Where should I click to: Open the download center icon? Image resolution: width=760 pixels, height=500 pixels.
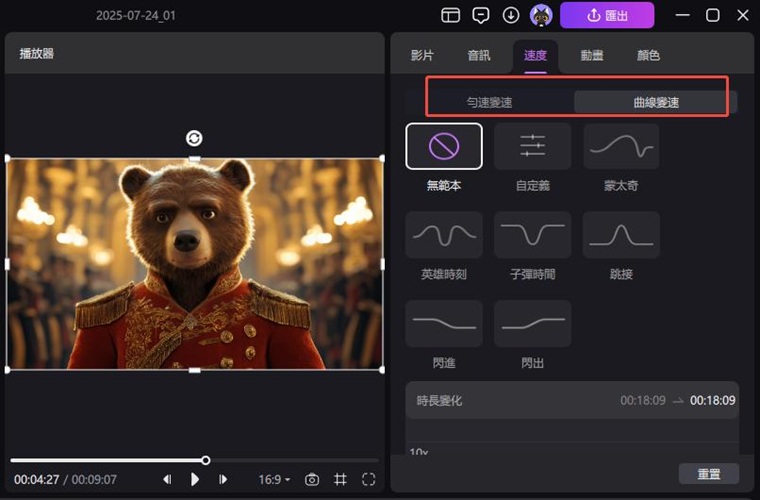pyautogui.click(x=510, y=16)
